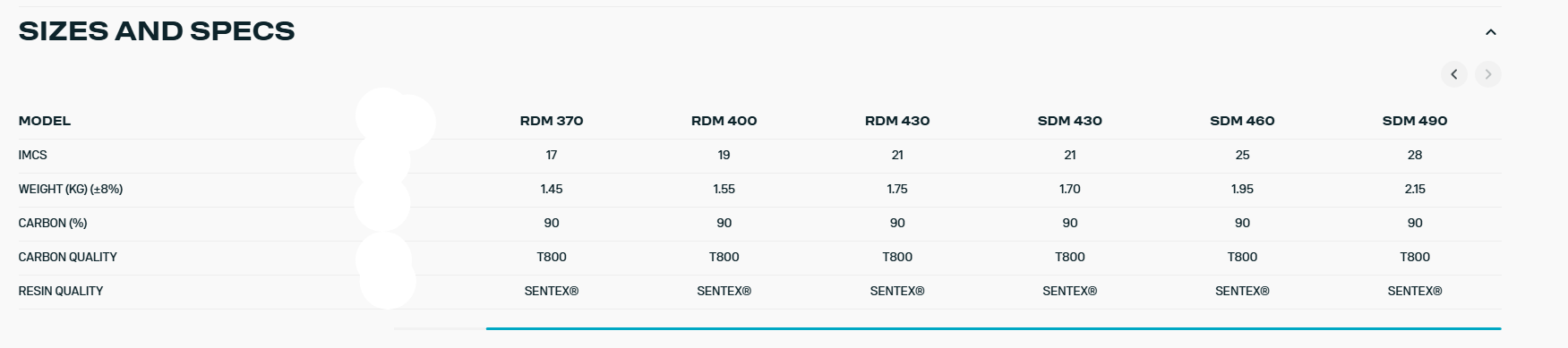The height and width of the screenshot is (348, 1568).
Task: Select the RDM 370 column header
Action: click(x=552, y=121)
